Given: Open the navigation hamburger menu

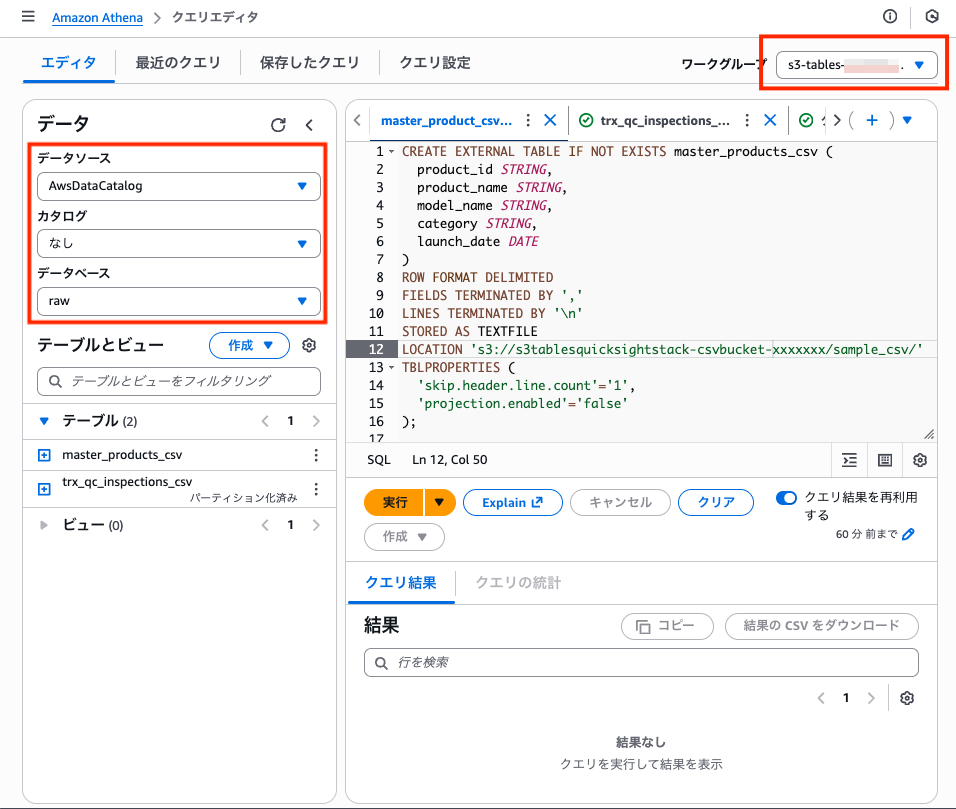Looking at the screenshot, I should coord(27,17).
